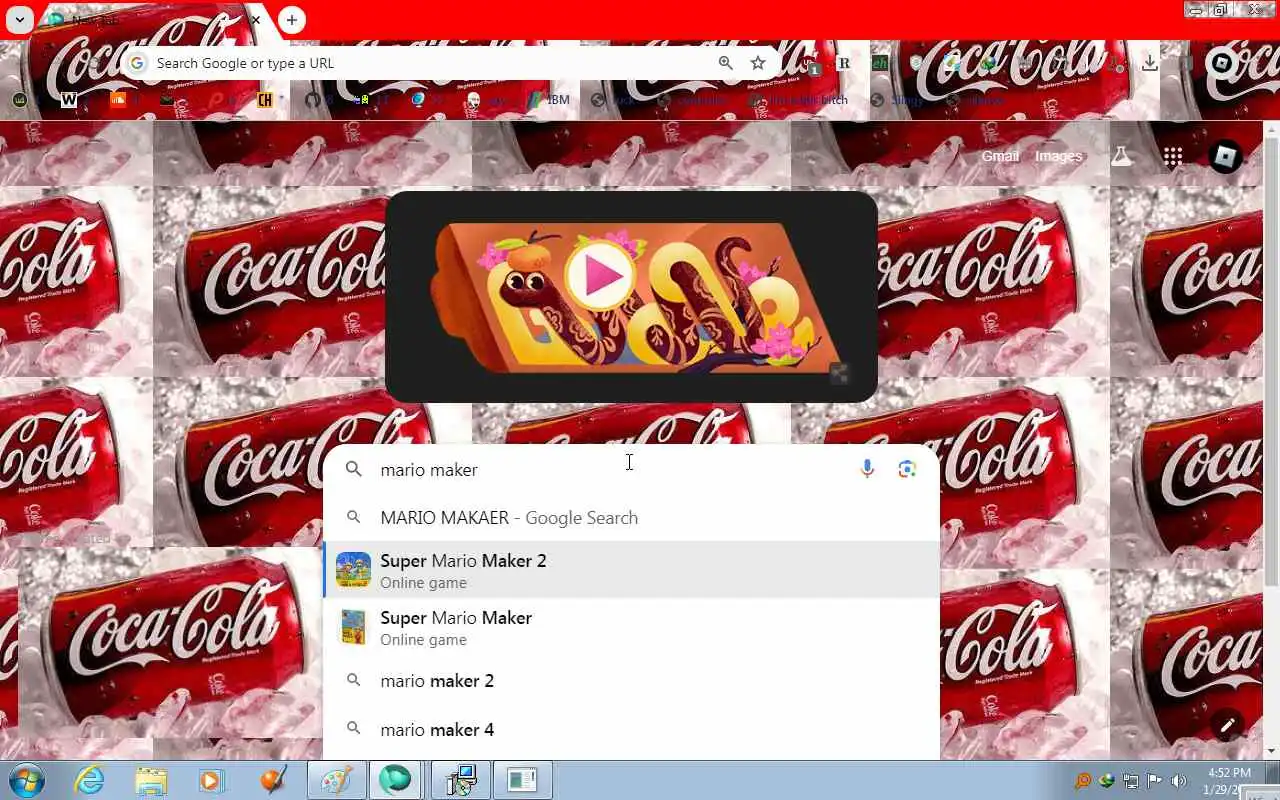
Task: Open Google Images link
Action: click(1058, 156)
